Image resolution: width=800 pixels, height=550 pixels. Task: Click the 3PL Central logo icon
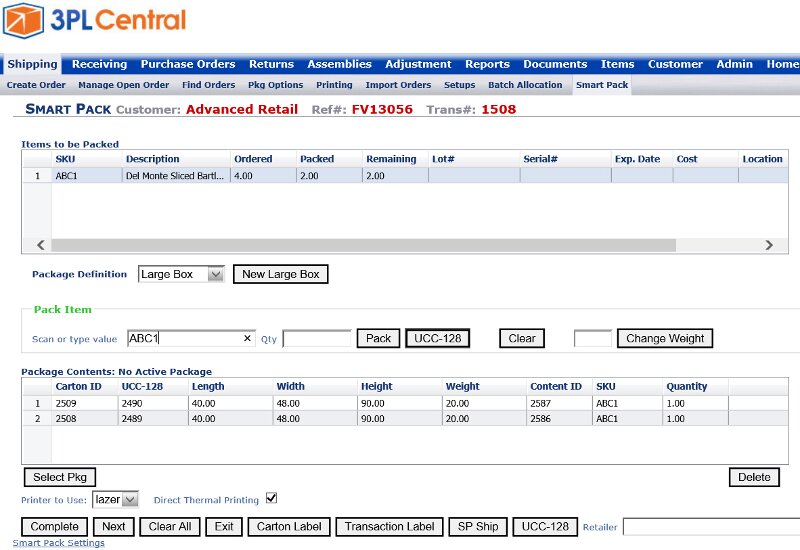point(24,21)
